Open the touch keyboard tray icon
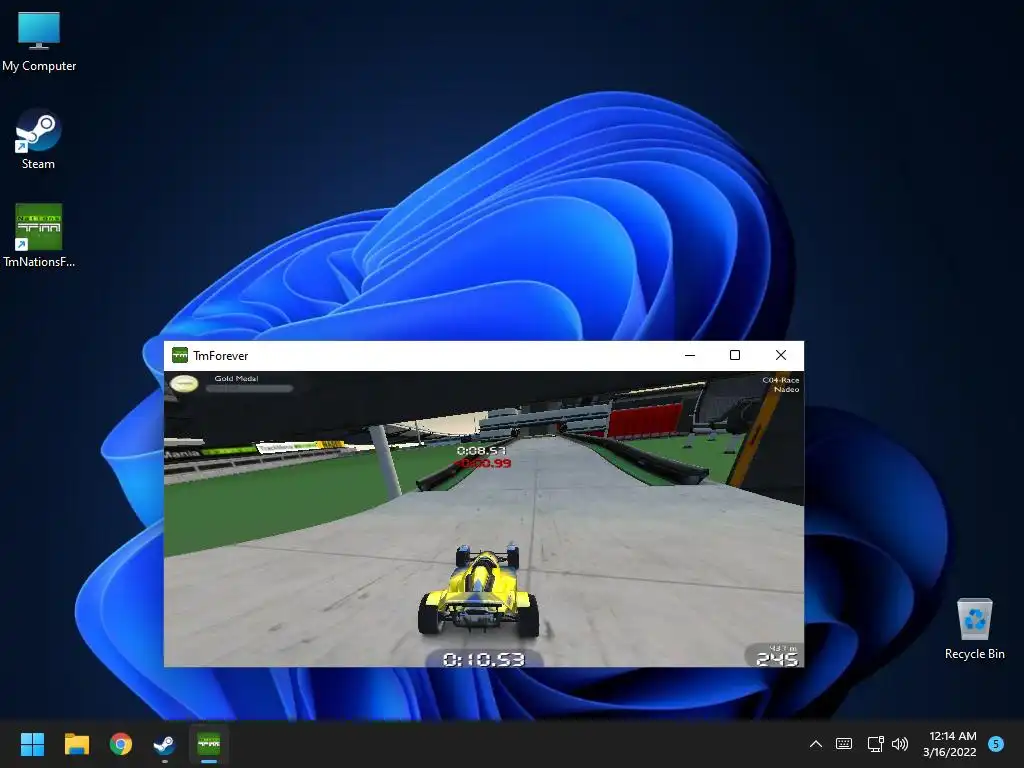This screenshot has height=768, width=1024. pyautogui.click(x=844, y=744)
